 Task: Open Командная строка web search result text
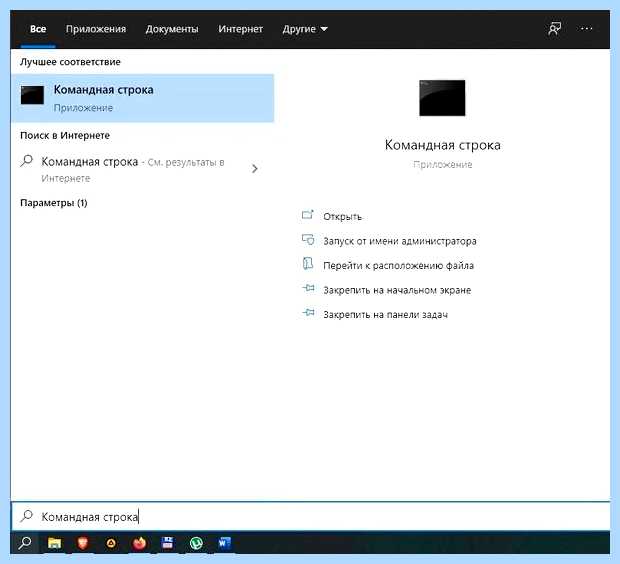[x=90, y=162]
